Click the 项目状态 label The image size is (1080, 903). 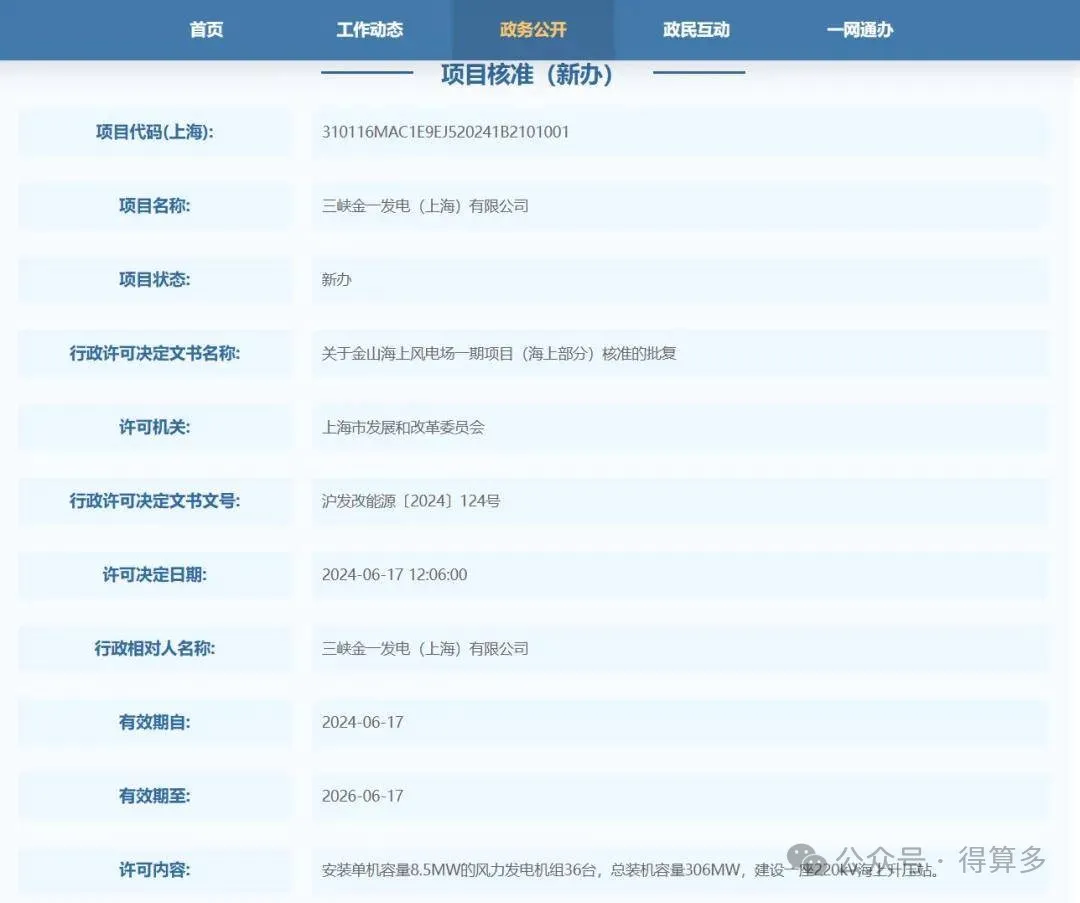[x=154, y=279]
